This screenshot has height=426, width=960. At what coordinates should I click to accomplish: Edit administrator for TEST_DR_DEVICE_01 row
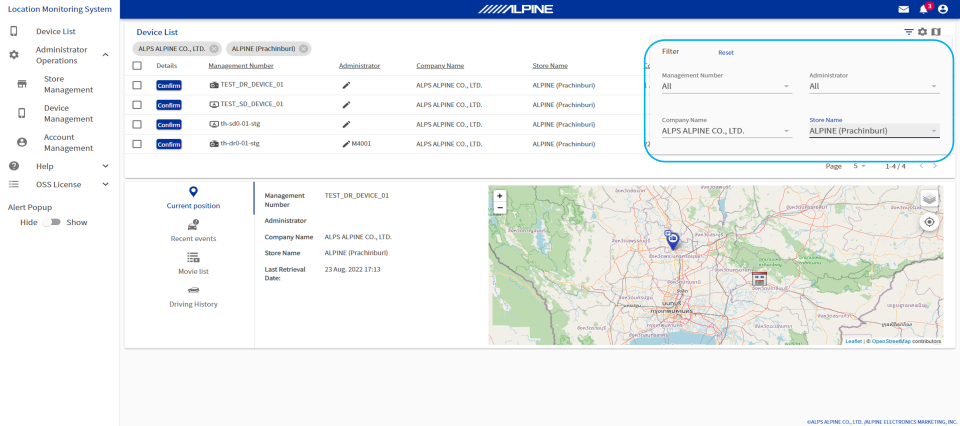tap(347, 86)
